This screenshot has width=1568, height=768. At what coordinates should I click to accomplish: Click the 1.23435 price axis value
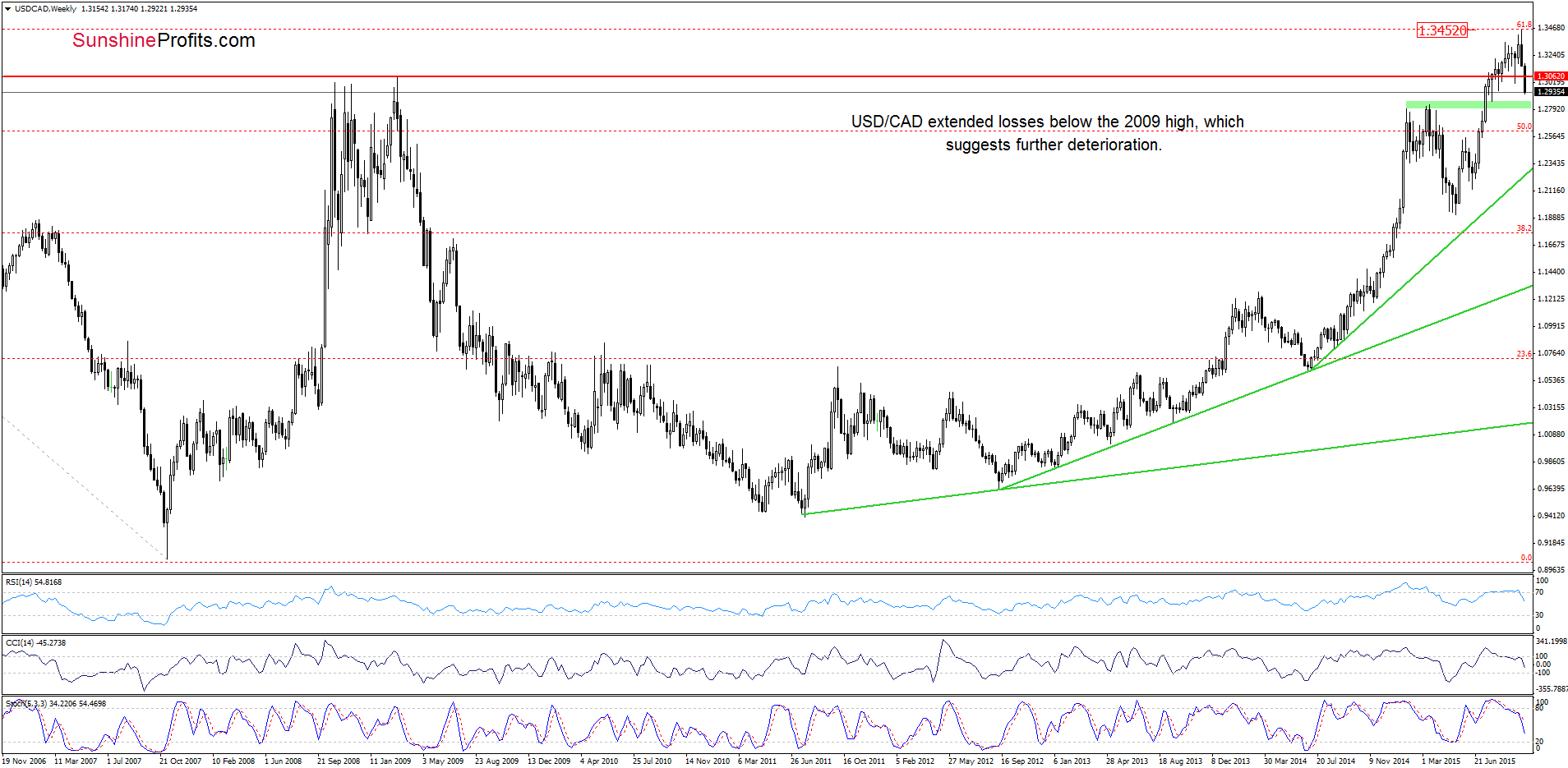(x=1551, y=163)
